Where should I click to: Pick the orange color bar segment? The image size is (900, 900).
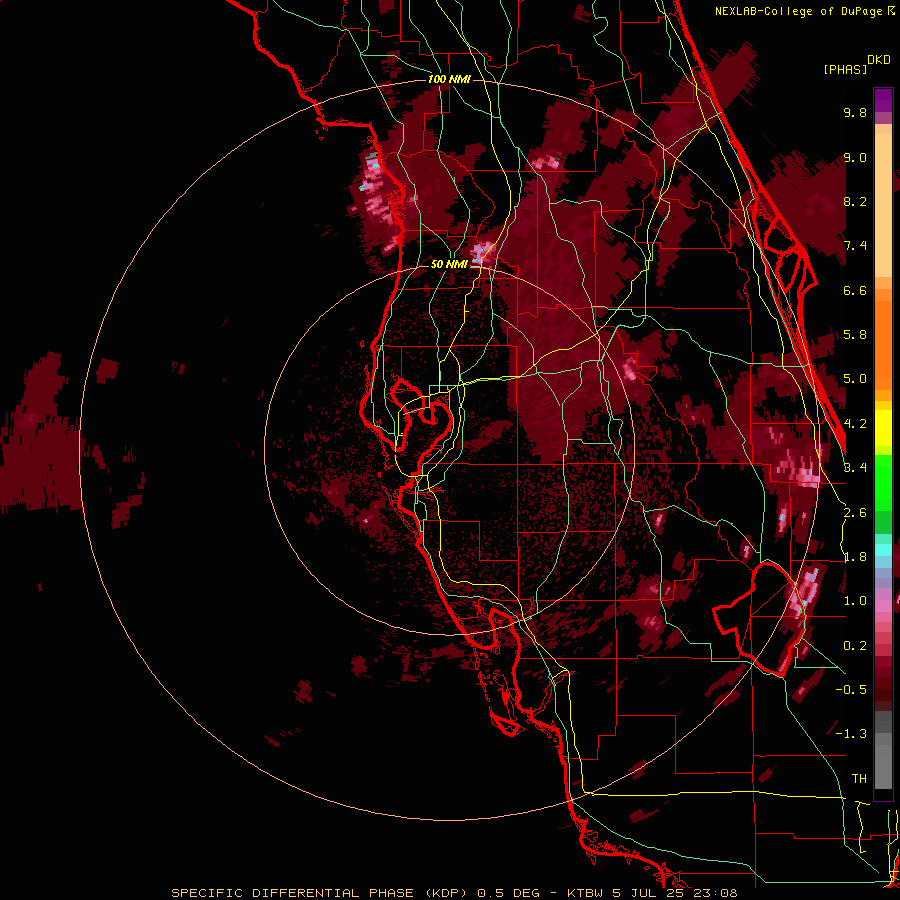(883, 344)
